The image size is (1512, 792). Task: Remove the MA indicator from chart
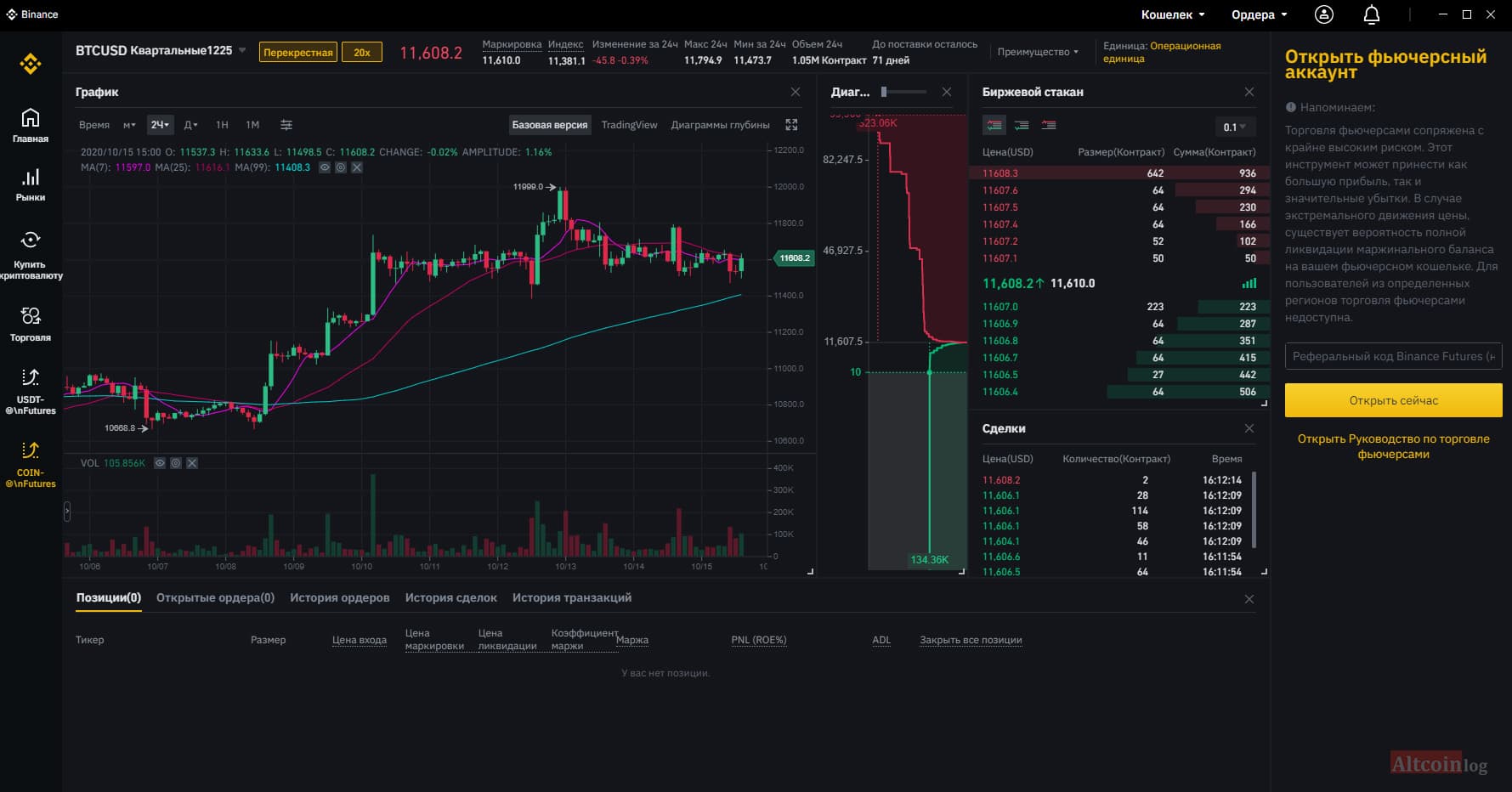pos(357,168)
